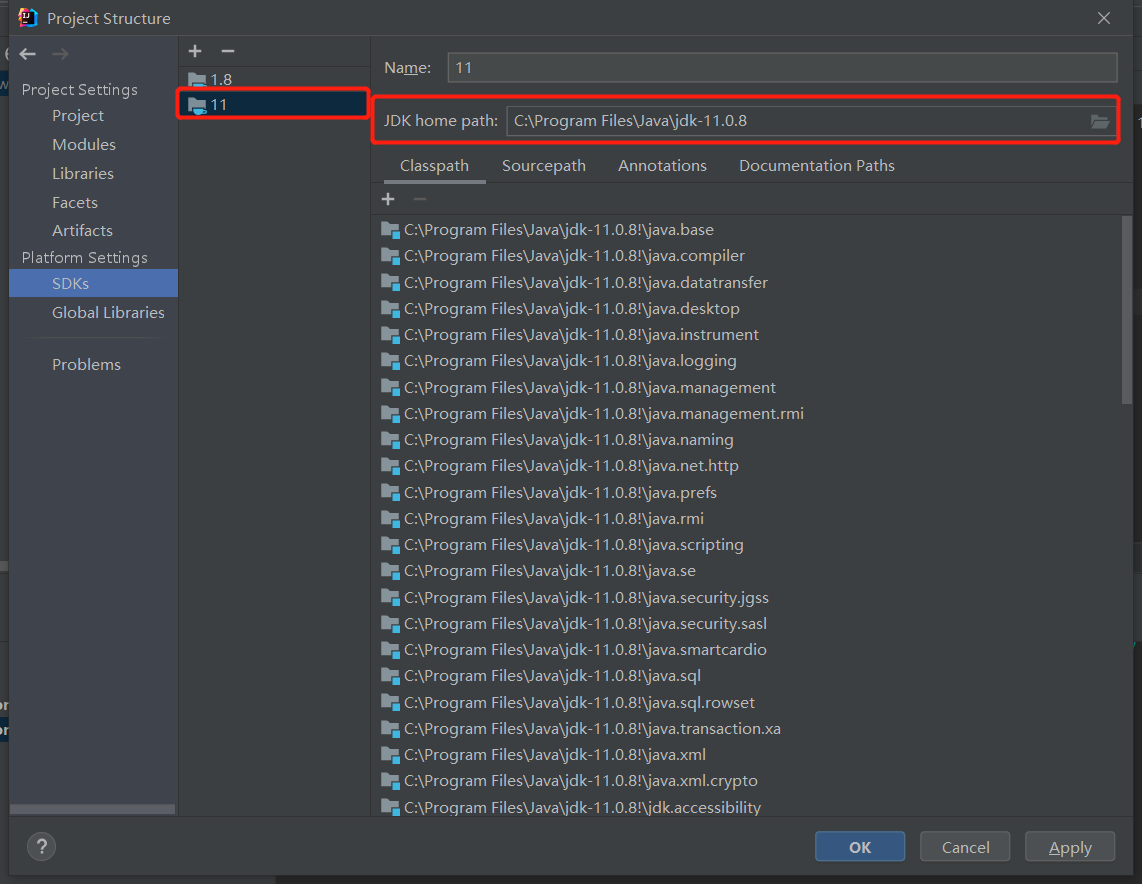Click the back navigation arrow
This screenshot has width=1142, height=884.
(28, 53)
